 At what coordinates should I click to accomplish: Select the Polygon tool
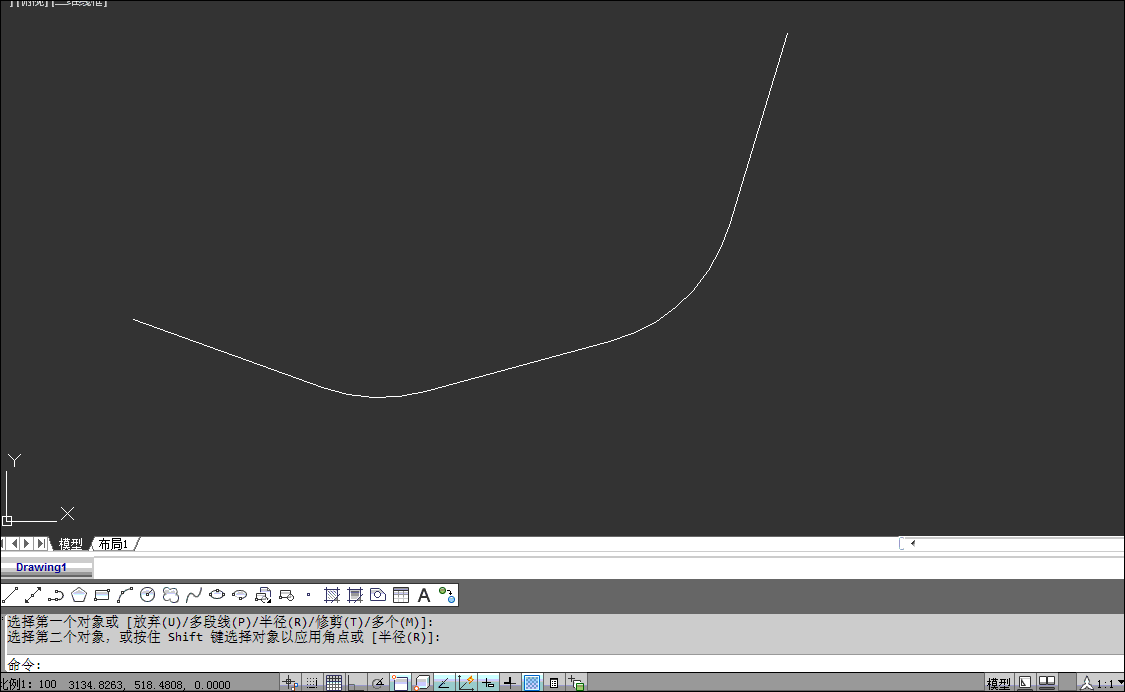(79, 595)
